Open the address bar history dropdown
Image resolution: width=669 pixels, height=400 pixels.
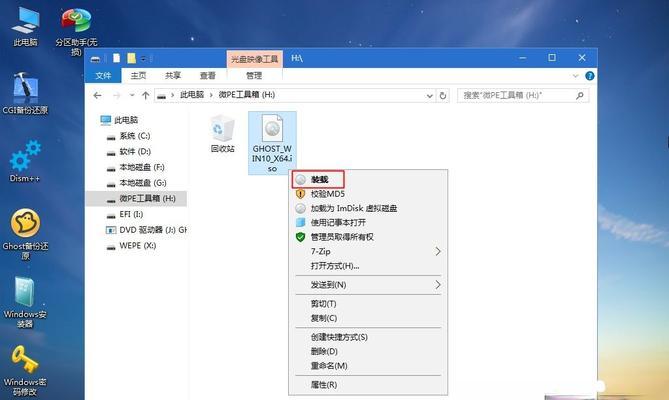(x=430, y=96)
